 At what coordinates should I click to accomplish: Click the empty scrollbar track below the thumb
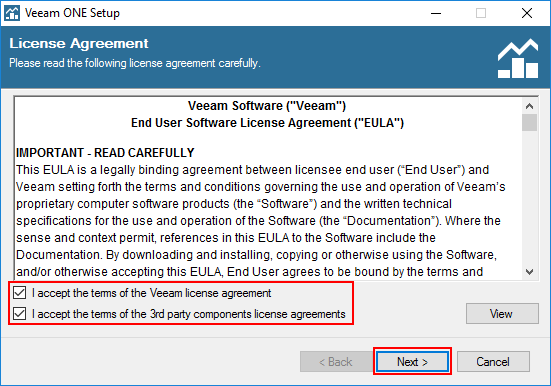click(x=529, y=197)
